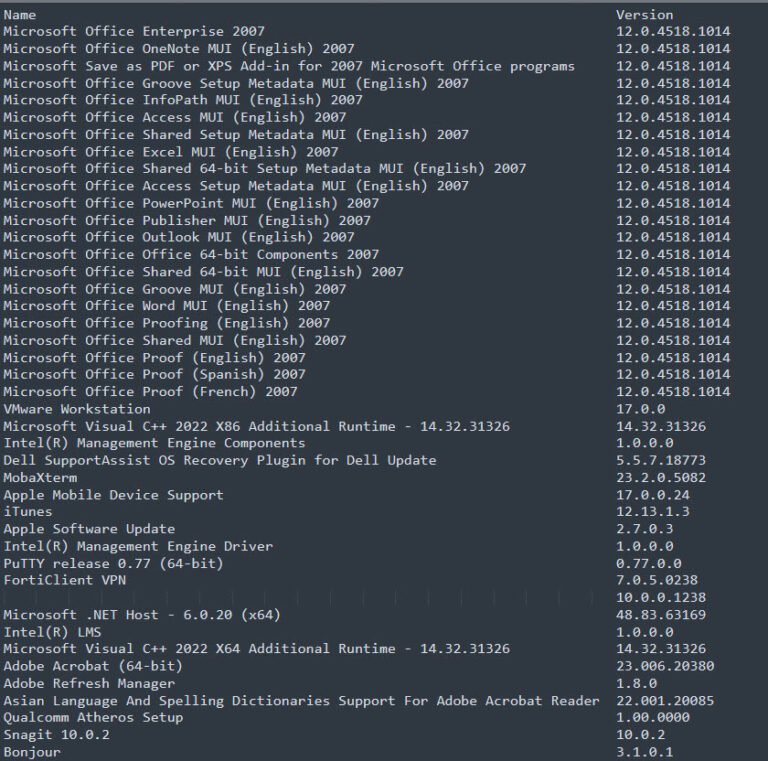Click the Qualcomm Atheros Setup line
Screen dimensions: 768x761
pyautogui.click(x=93, y=717)
